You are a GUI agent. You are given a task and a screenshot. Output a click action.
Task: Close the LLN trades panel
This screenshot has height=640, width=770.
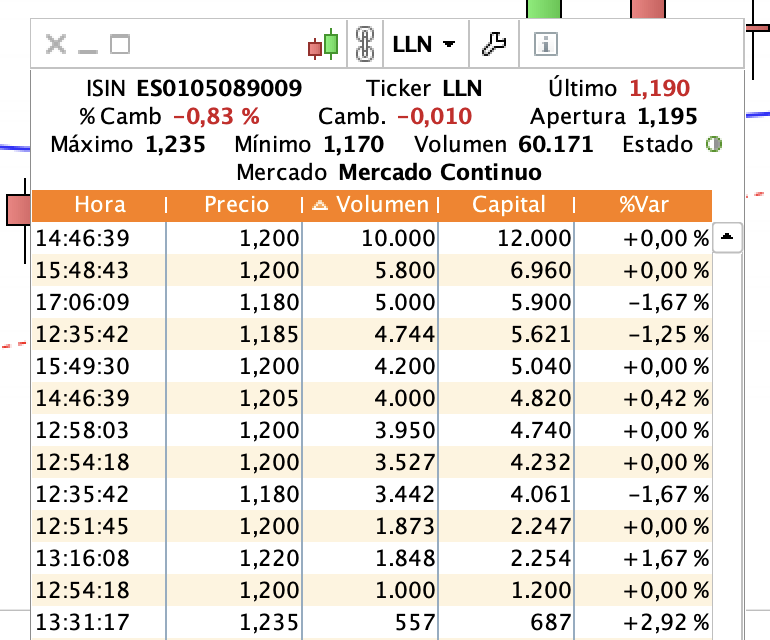[x=57, y=45]
